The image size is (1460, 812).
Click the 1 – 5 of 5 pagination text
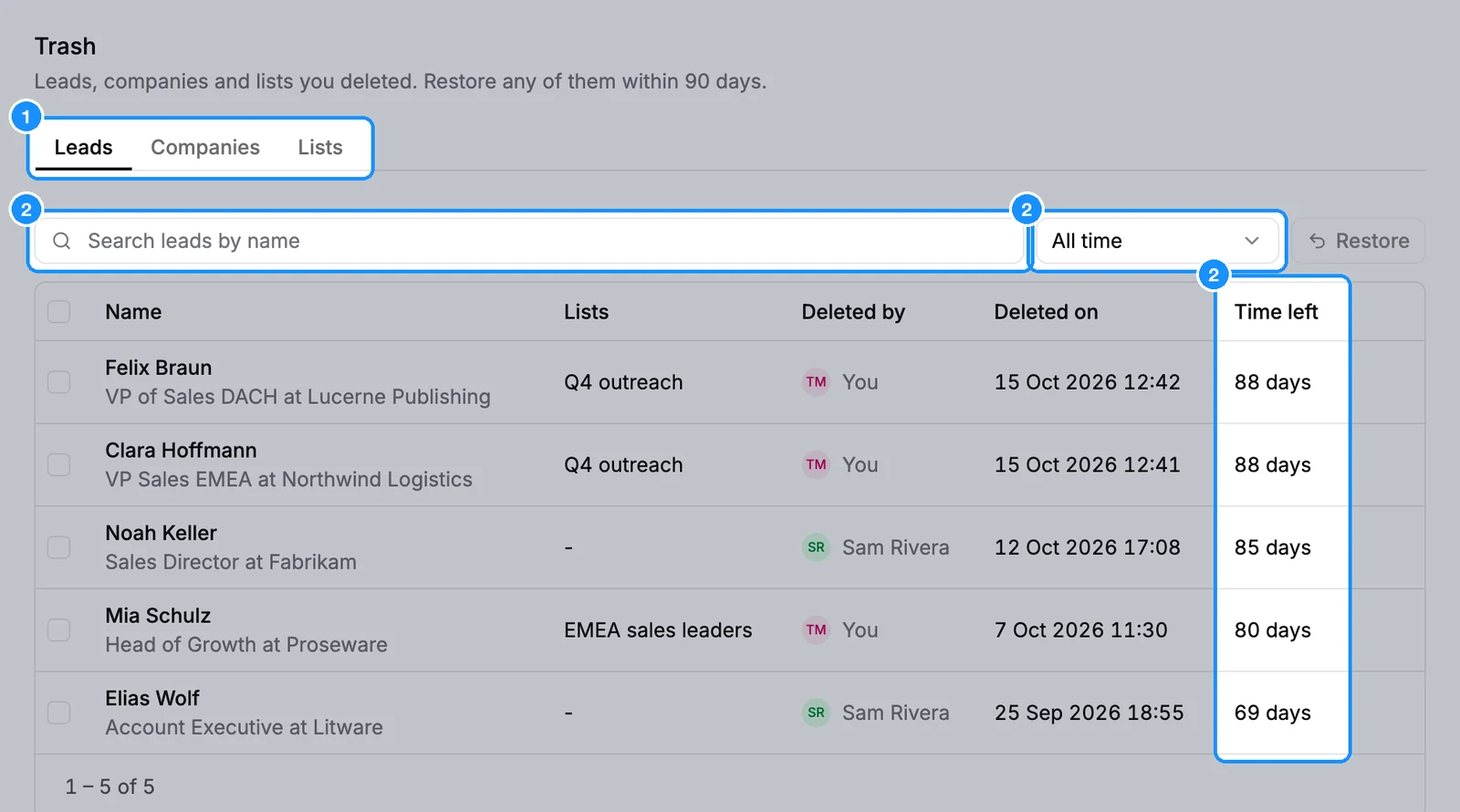[x=109, y=786]
